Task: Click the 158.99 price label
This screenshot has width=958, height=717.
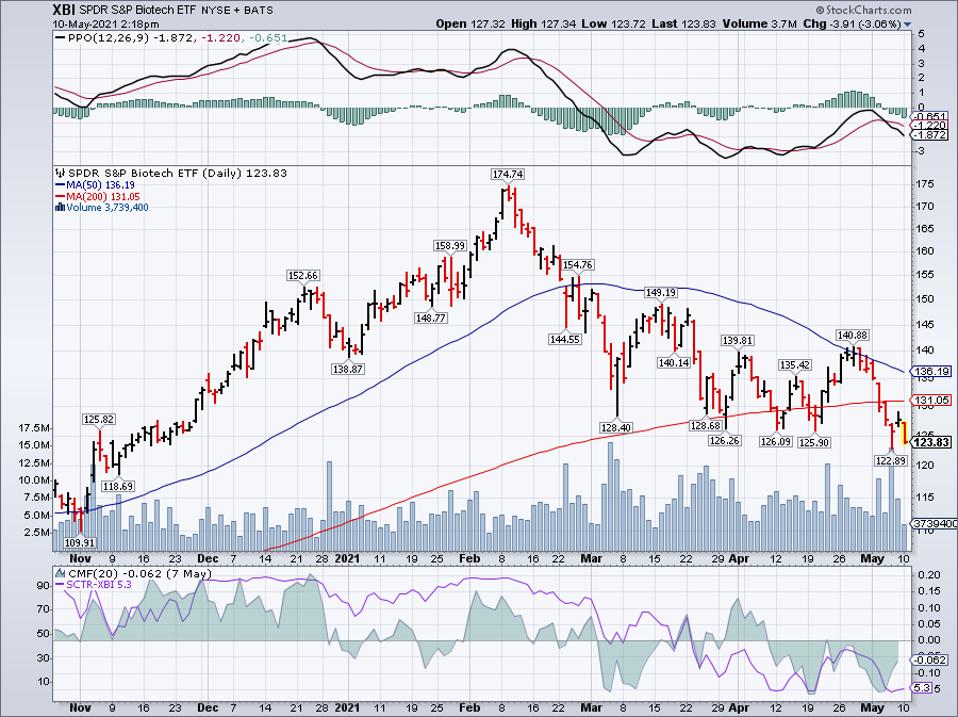Action: pyautogui.click(x=450, y=246)
